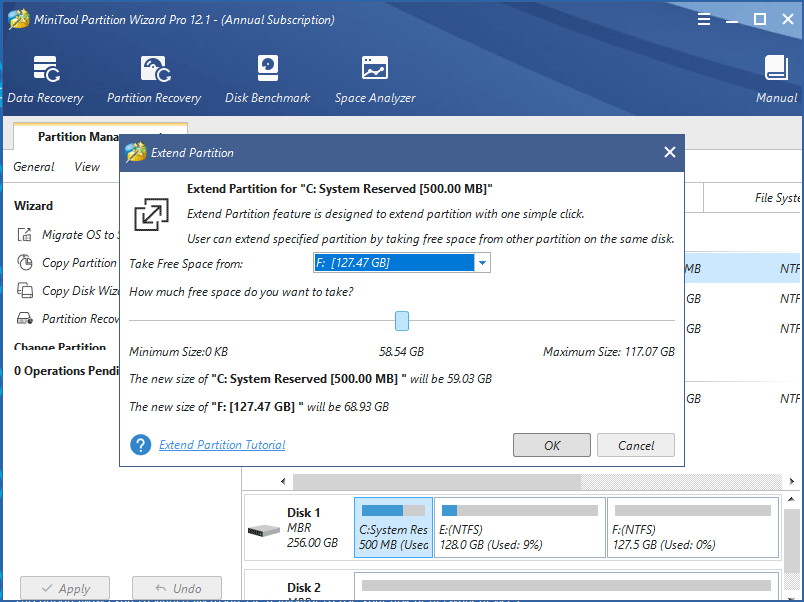Viewport: 804px width, 602px height.
Task: Click the blue help question mark icon
Action: [x=140, y=445]
